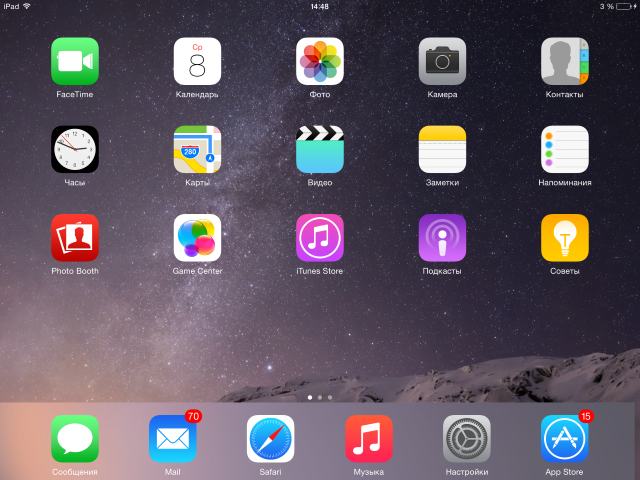
Task: Open Настройки settings in the dock
Action: click(467, 439)
